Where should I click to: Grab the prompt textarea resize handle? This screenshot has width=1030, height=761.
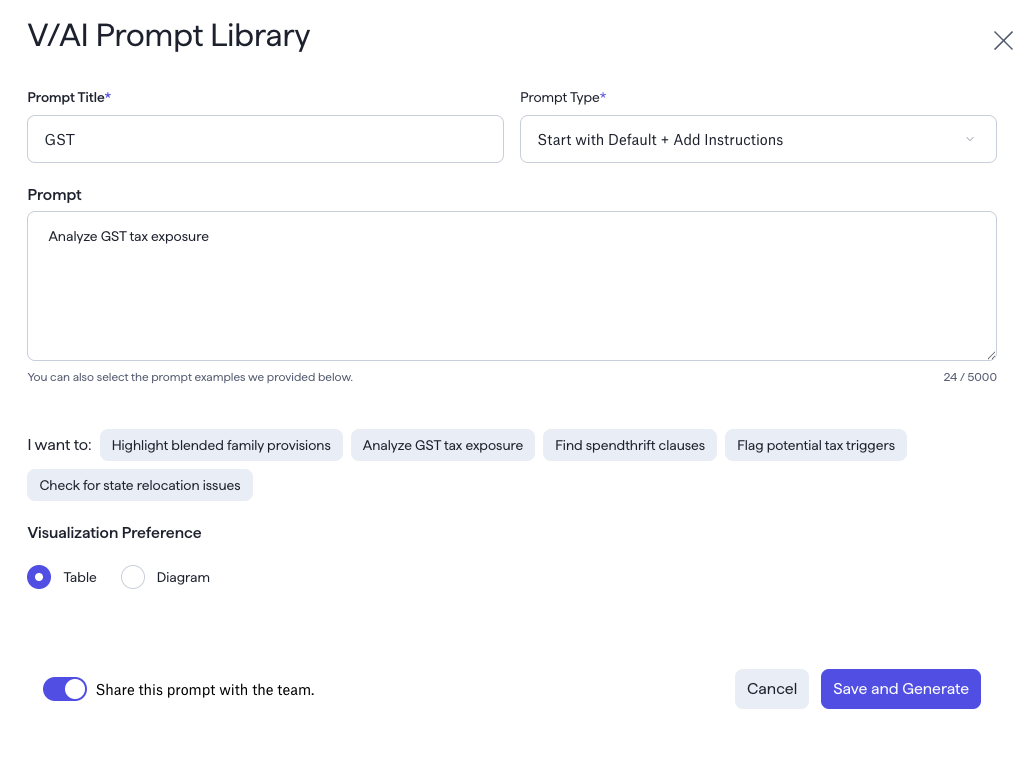coord(990,354)
